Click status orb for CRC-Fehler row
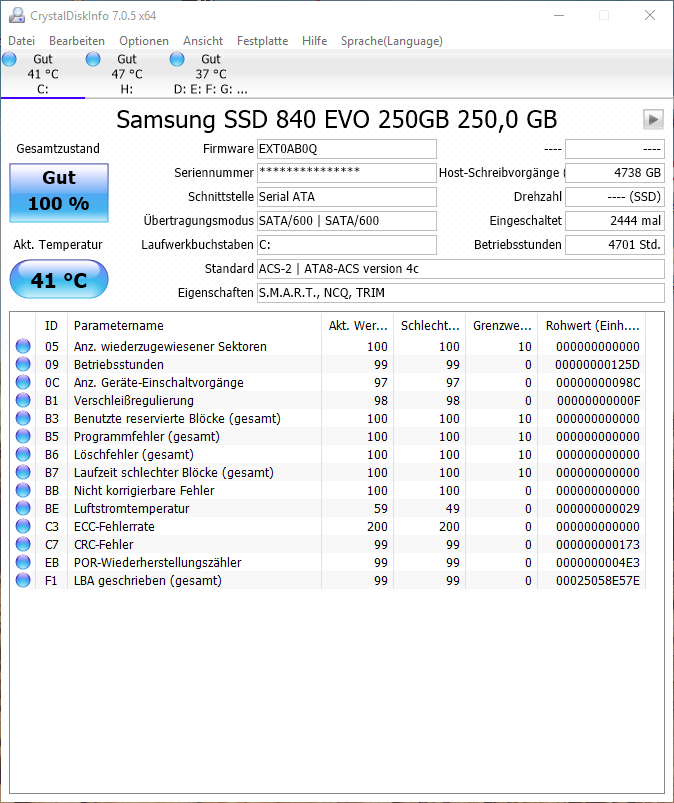The width and height of the screenshot is (674, 803). click(x=23, y=544)
